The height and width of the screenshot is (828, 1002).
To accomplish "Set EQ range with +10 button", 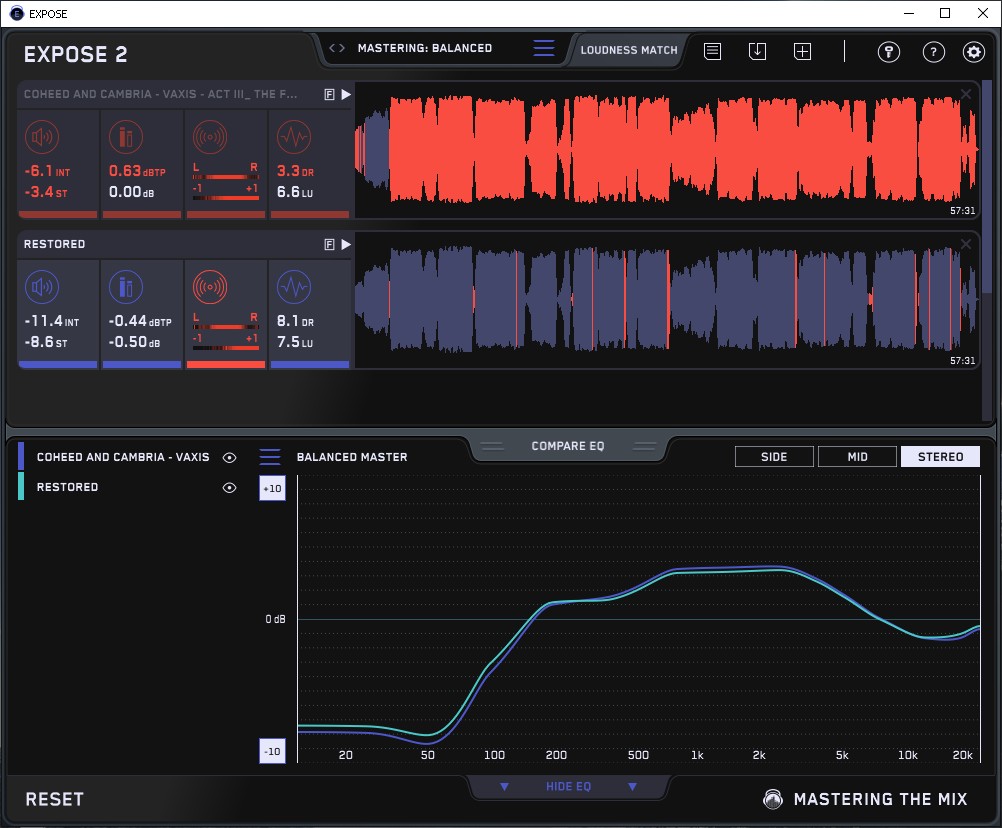I will pyautogui.click(x=273, y=488).
